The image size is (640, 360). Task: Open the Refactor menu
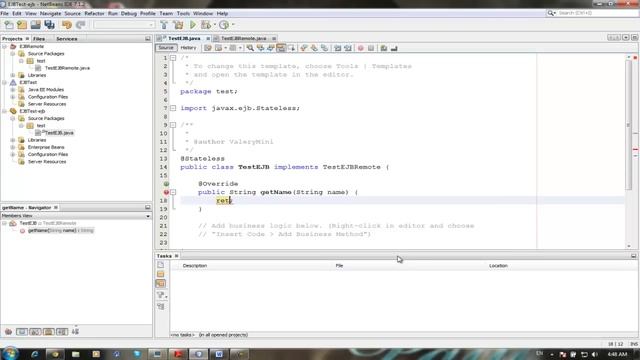[x=94, y=13]
